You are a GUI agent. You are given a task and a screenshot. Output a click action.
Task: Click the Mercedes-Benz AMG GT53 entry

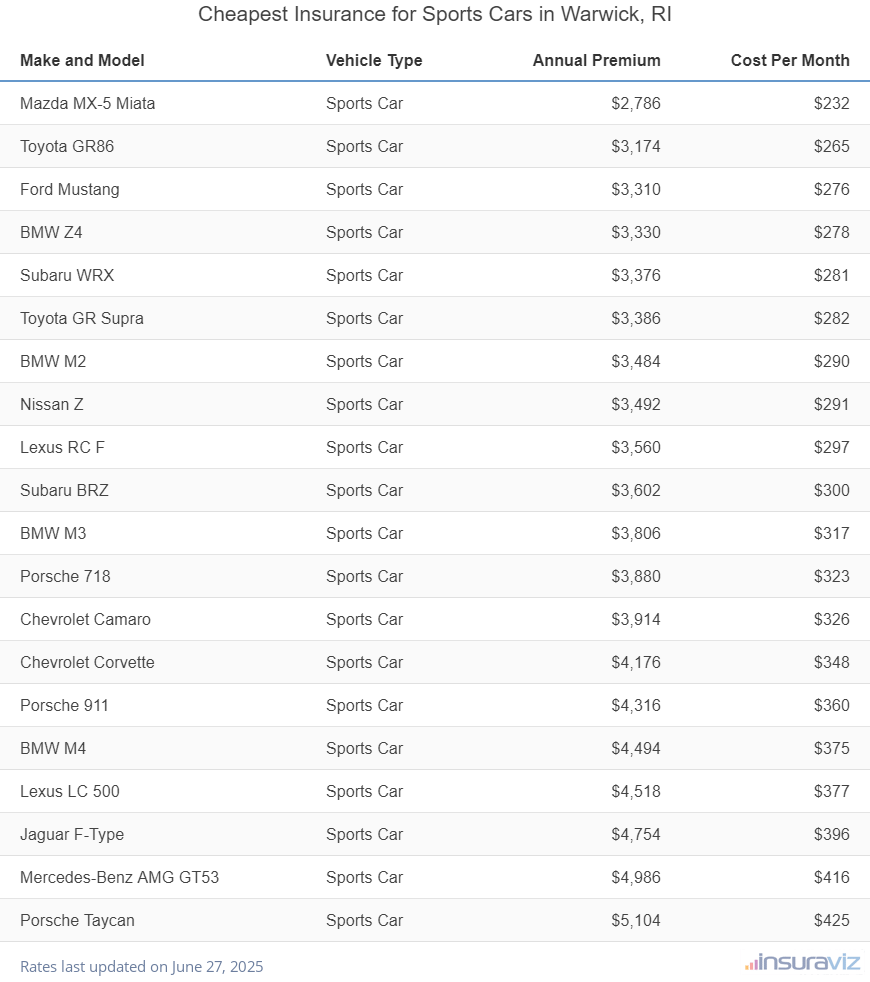(x=119, y=877)
